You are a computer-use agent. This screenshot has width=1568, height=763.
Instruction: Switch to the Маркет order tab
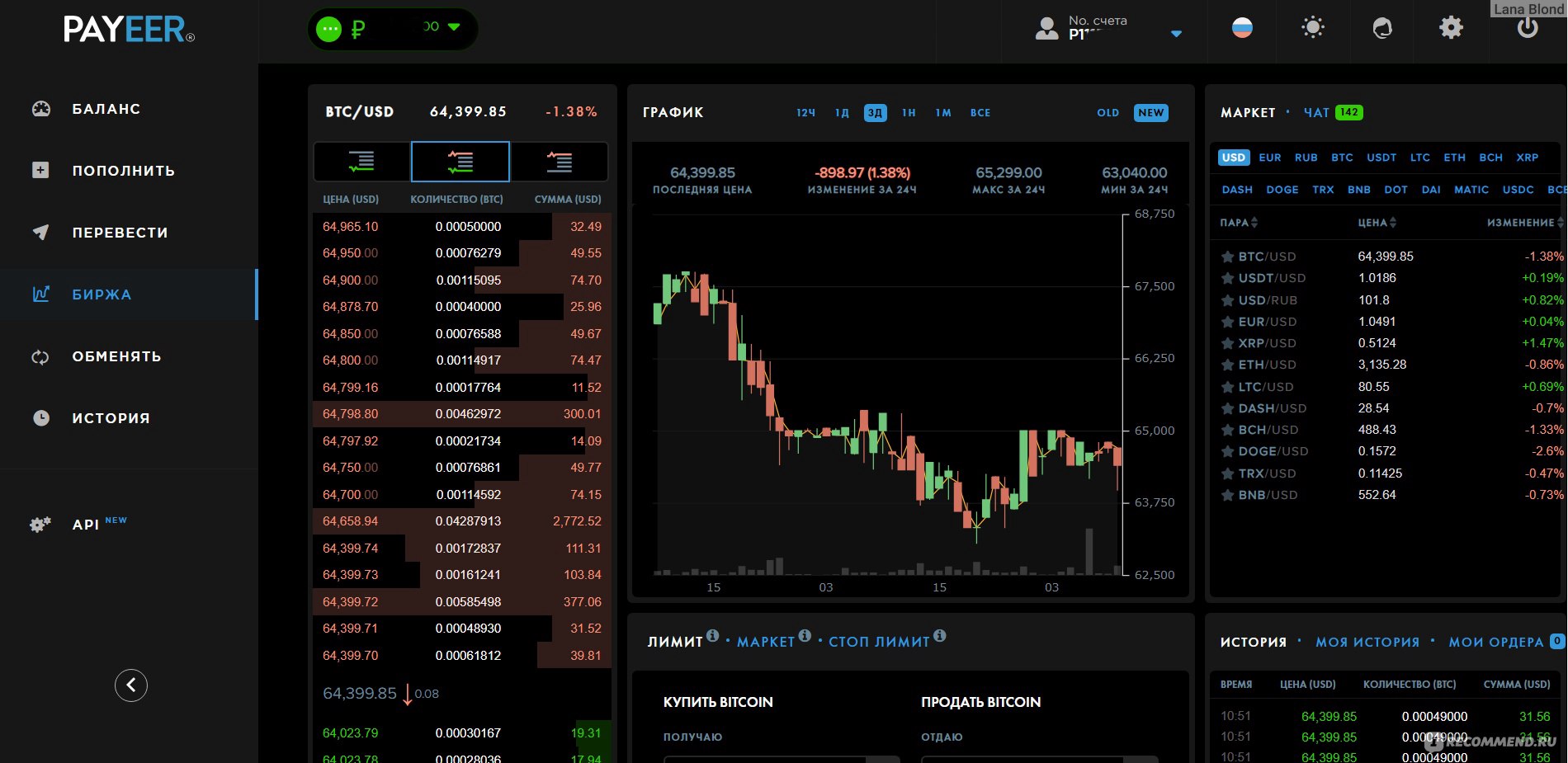766,642
